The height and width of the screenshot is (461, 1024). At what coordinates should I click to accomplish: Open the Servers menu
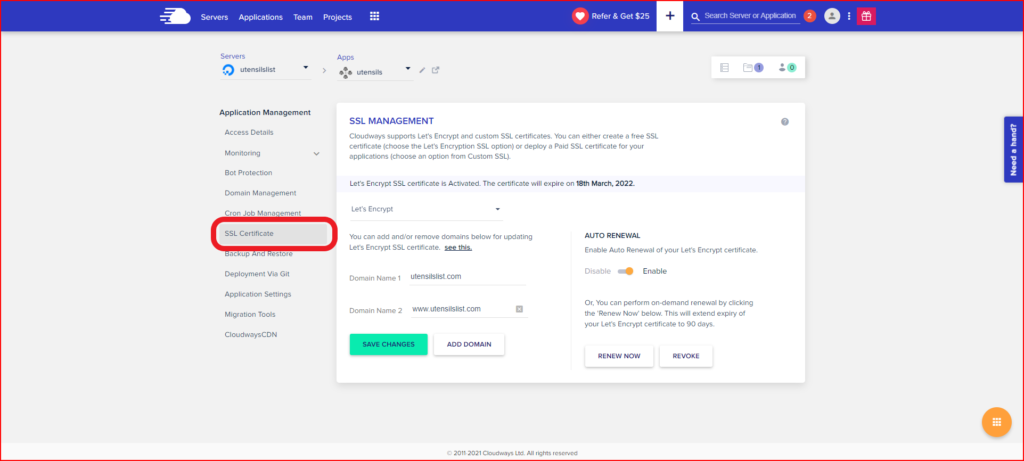(214, 17)
